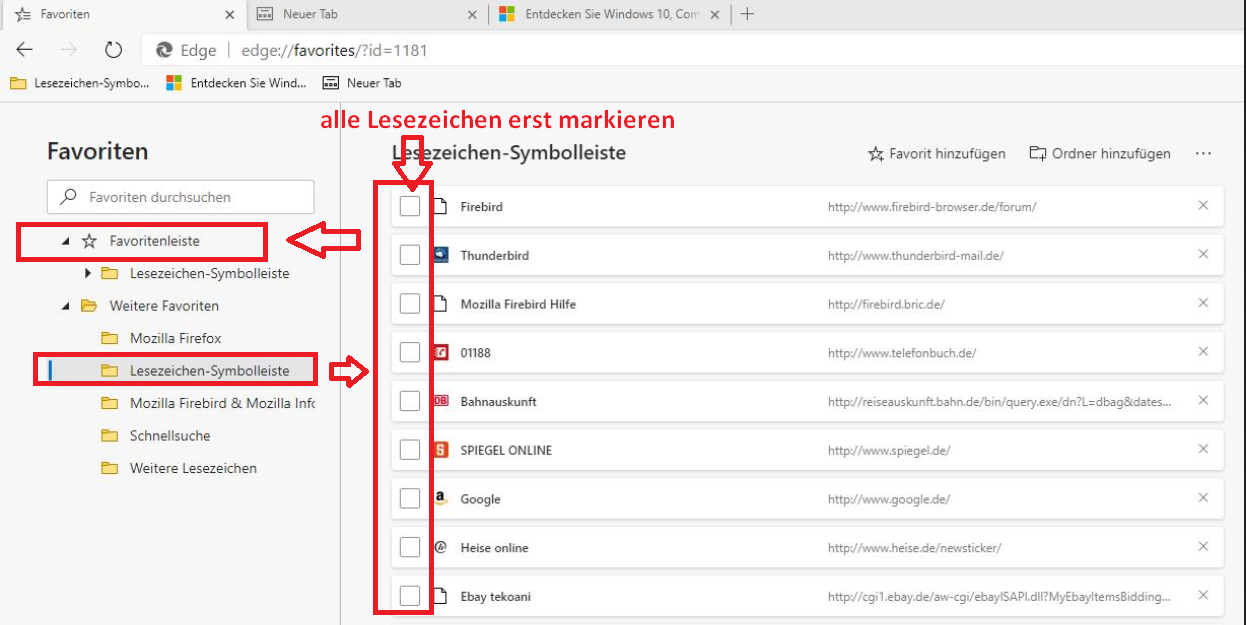Open the www.heise.de newsticker URL
Image resolution: width=1246 pixels, height=625 pixels.
(914, 548)
